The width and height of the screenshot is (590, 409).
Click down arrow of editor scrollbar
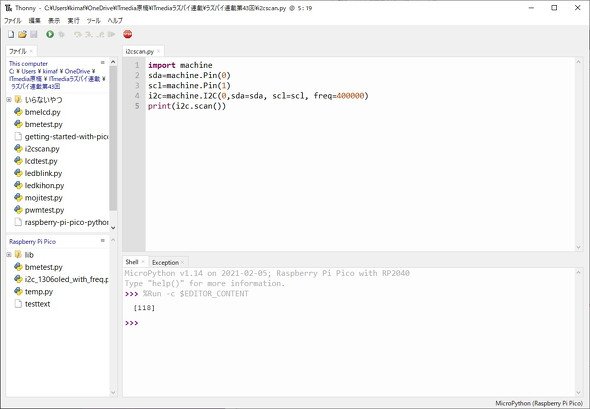pos(578,247)
